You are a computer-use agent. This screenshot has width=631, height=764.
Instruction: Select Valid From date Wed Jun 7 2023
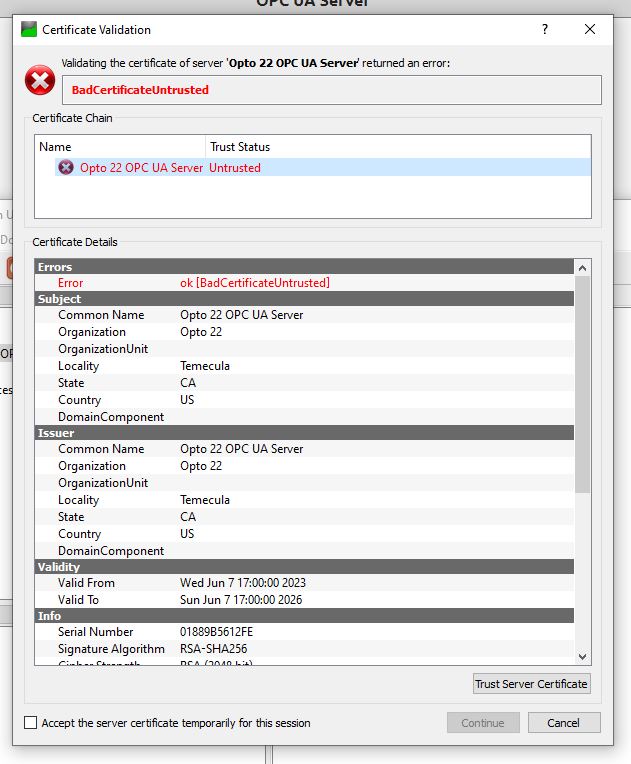(x=243, y=583)
